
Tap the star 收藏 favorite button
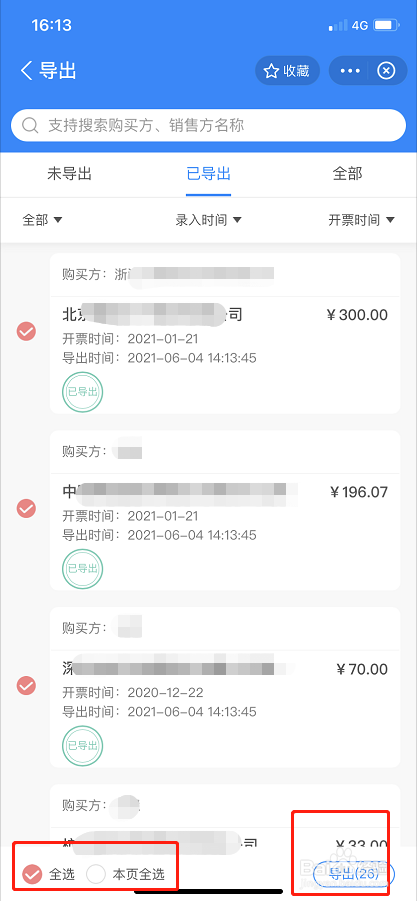point(287,71)
